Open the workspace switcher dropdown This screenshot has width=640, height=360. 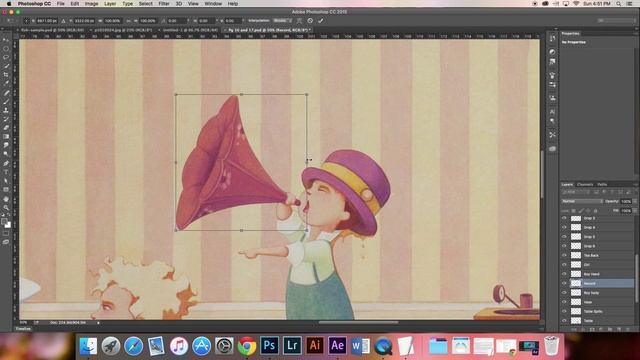coord(616,20)
